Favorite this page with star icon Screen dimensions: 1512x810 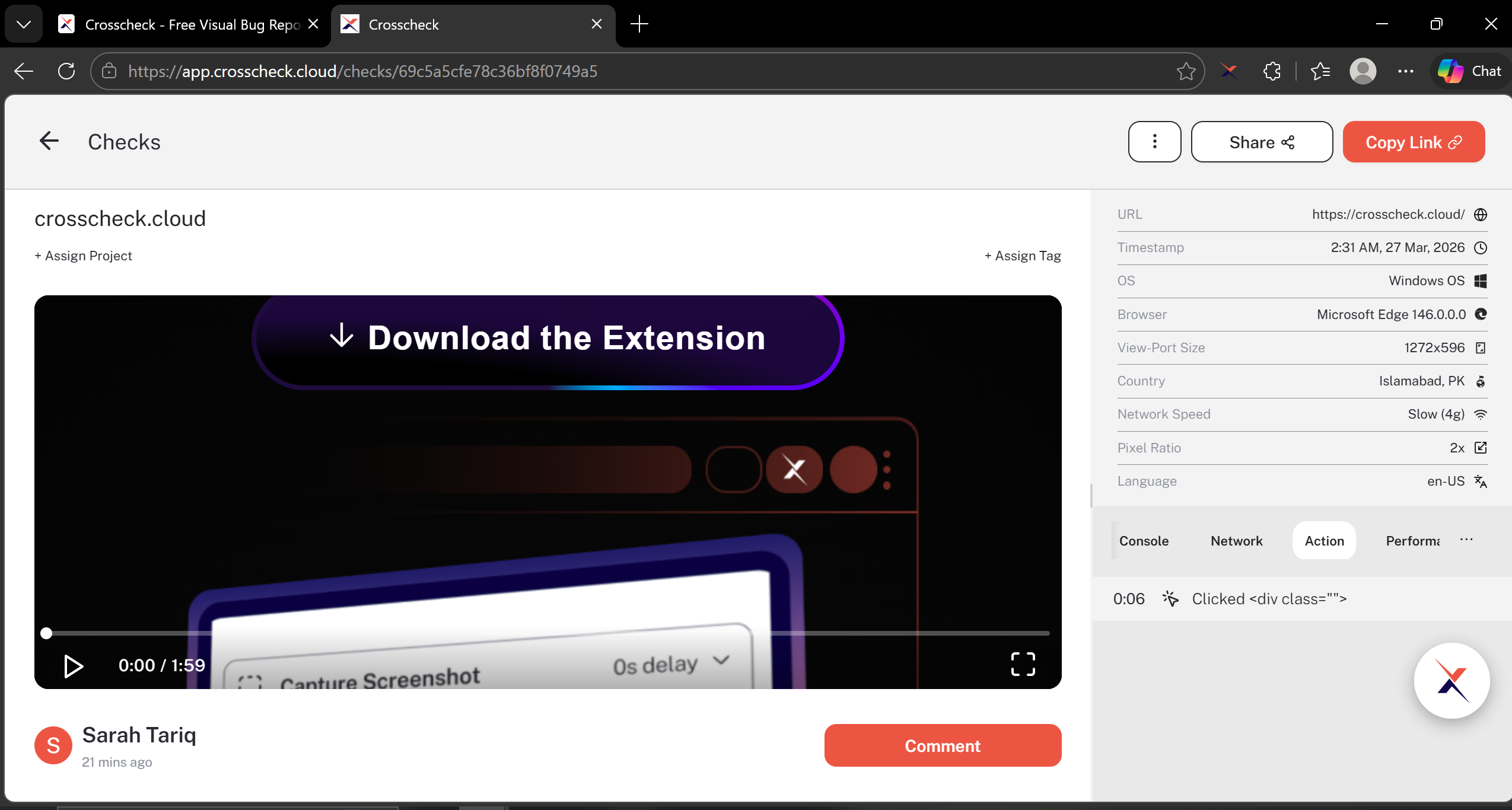click(1186, 71)
